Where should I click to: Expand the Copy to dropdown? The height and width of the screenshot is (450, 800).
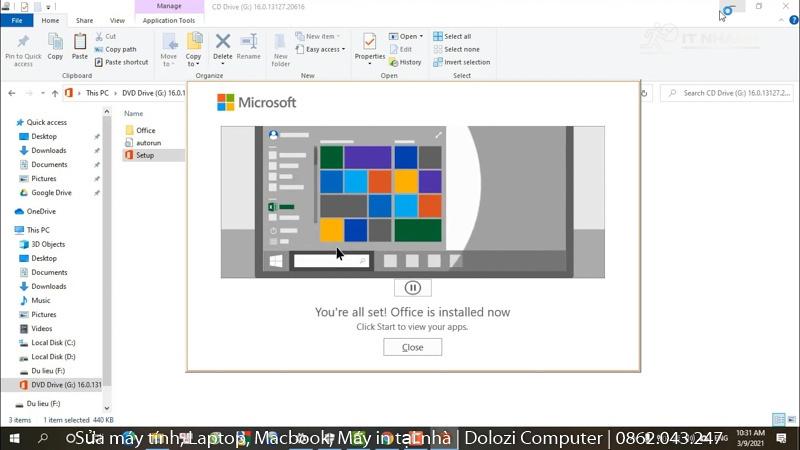click(194, 63)
